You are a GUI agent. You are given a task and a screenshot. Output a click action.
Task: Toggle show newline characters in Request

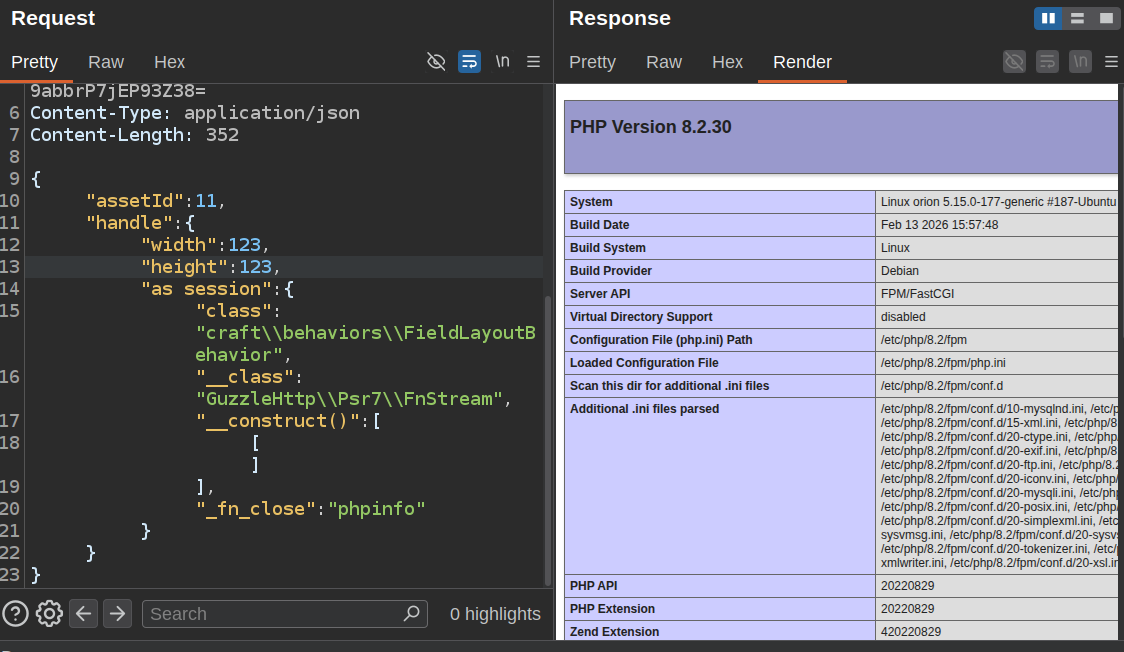[503, 62]
